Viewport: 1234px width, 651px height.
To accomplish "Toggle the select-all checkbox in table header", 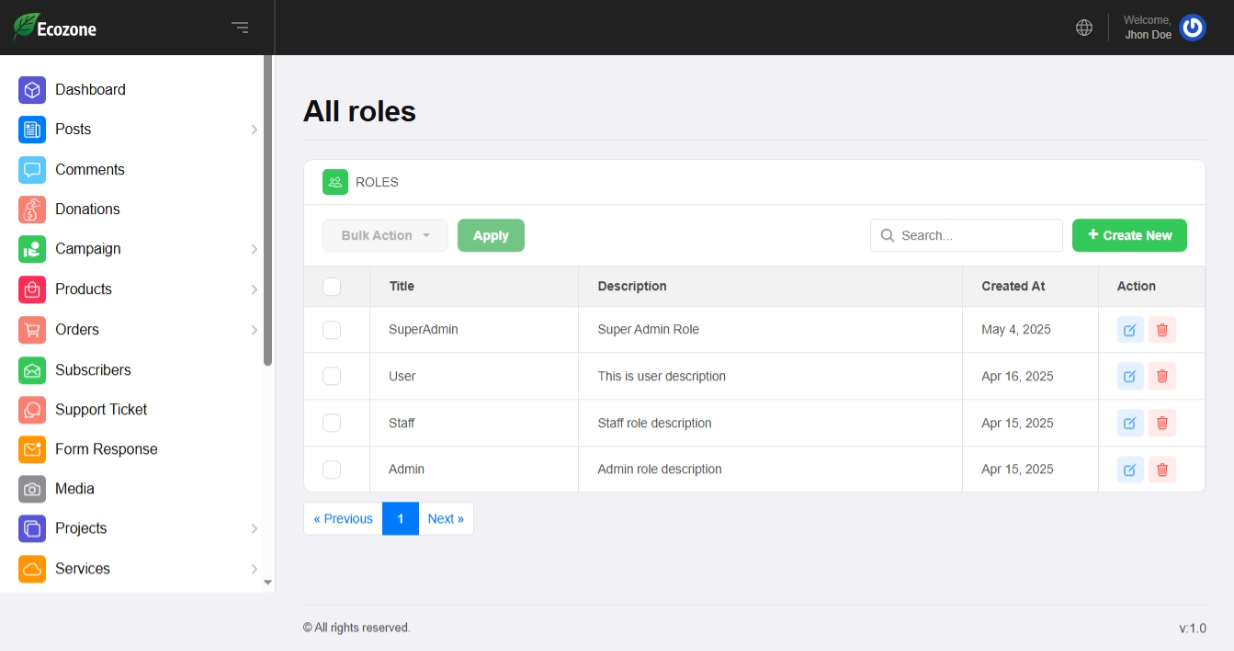I will [332, 287].
